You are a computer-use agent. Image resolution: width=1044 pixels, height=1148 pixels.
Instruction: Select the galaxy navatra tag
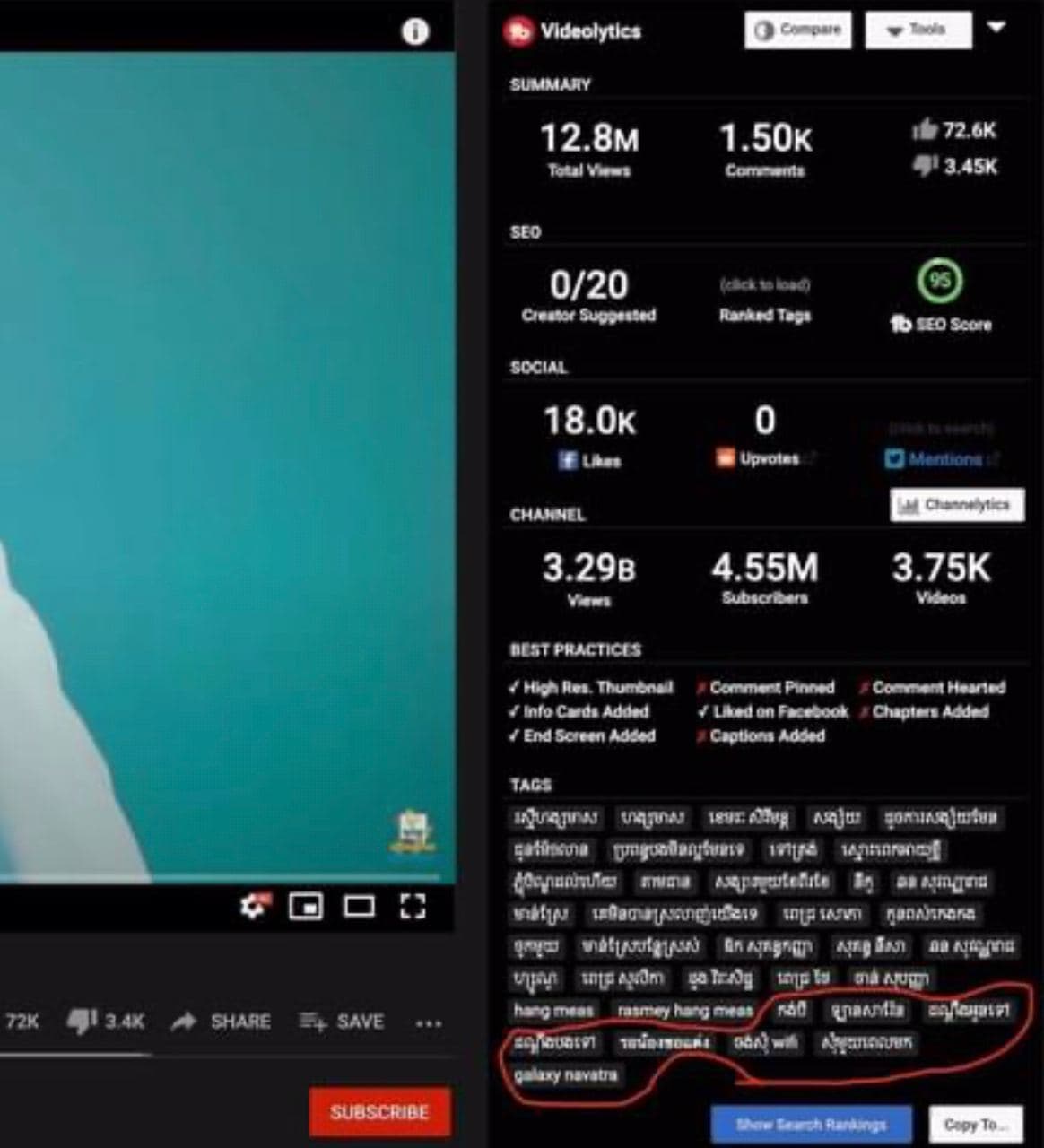[x=566, y=1074]
